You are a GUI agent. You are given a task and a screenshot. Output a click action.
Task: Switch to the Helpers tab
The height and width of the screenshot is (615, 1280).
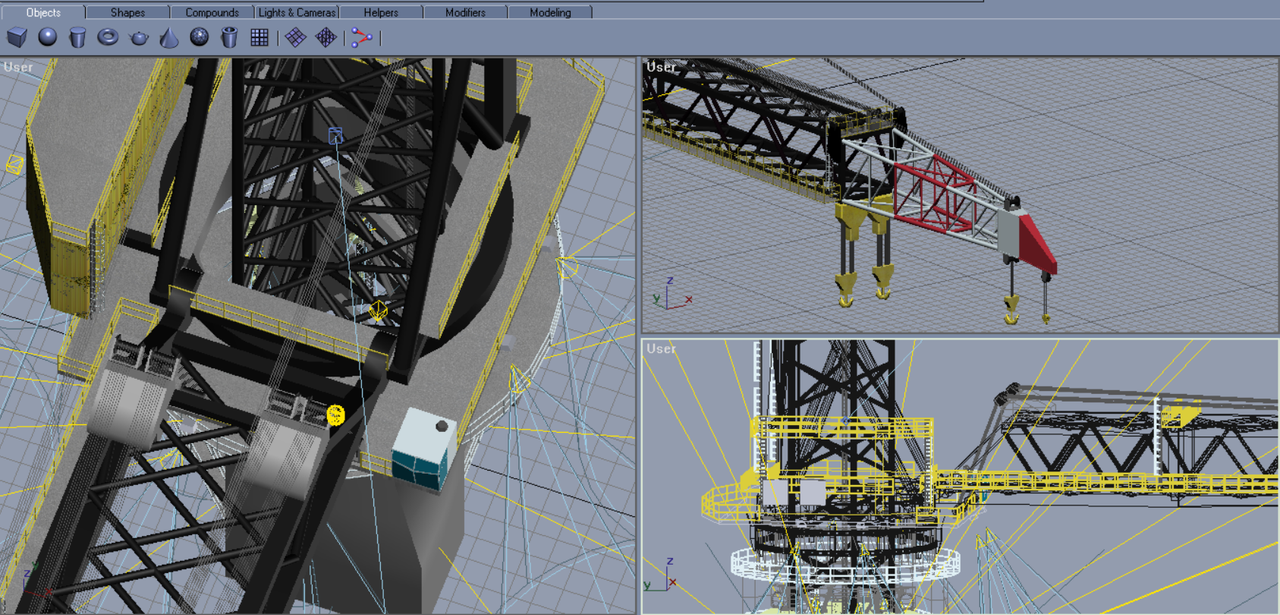381,12
